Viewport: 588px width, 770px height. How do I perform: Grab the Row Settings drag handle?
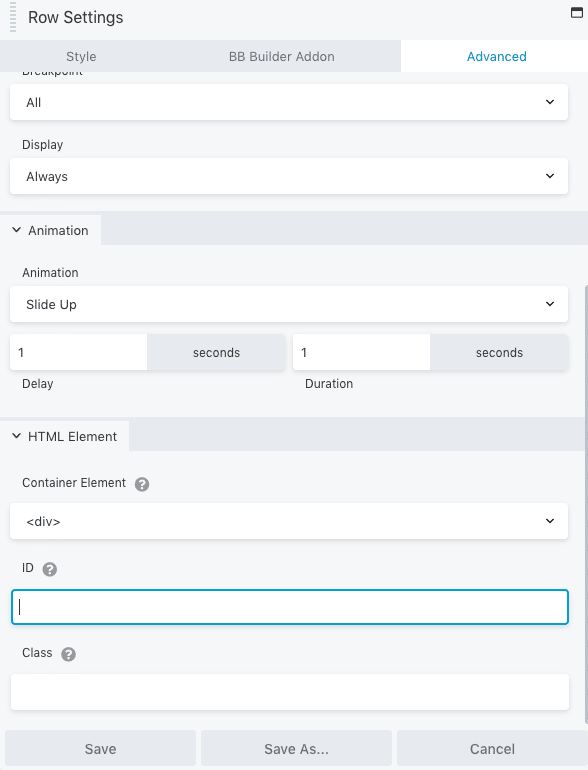pos(13,17)
